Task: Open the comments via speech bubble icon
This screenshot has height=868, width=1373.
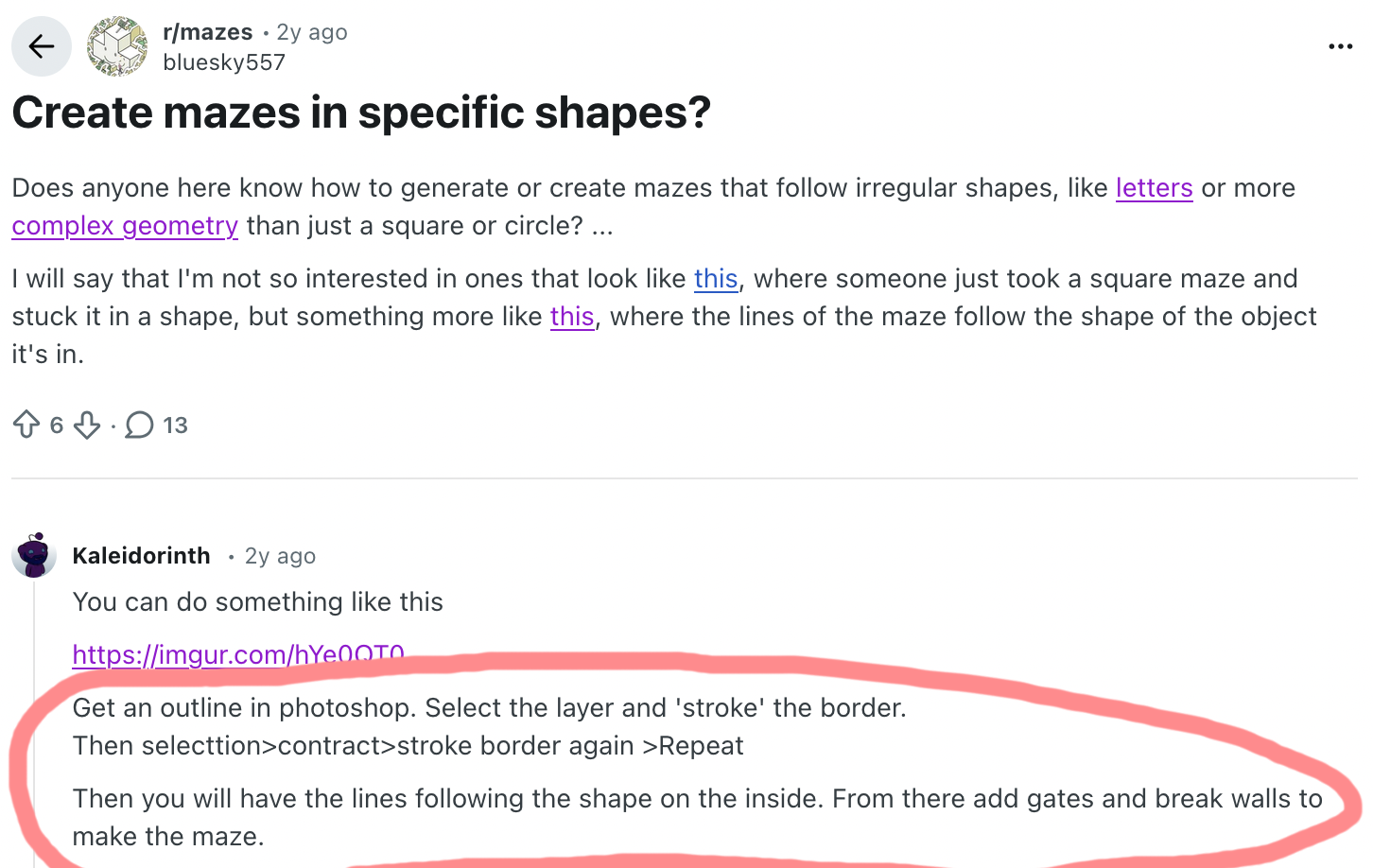Action: (138, 425)
